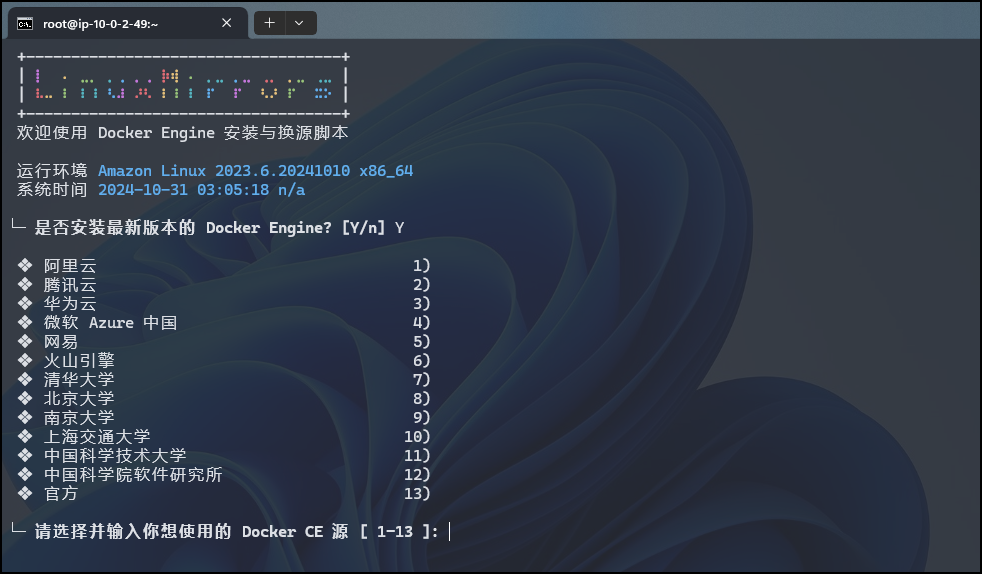Click the '清华大学' mirror row

tap(224, 379)
